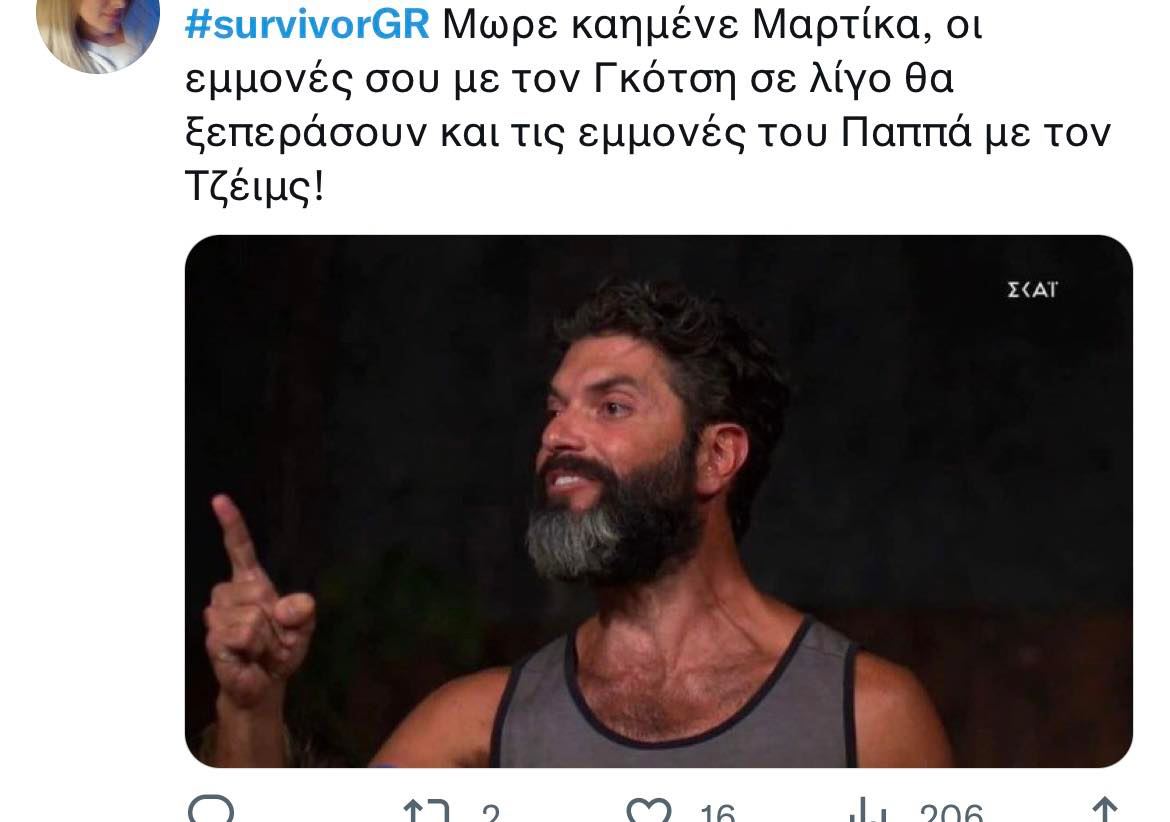
Task: Retweet using the arrows icon
Action: click(426, 811)
